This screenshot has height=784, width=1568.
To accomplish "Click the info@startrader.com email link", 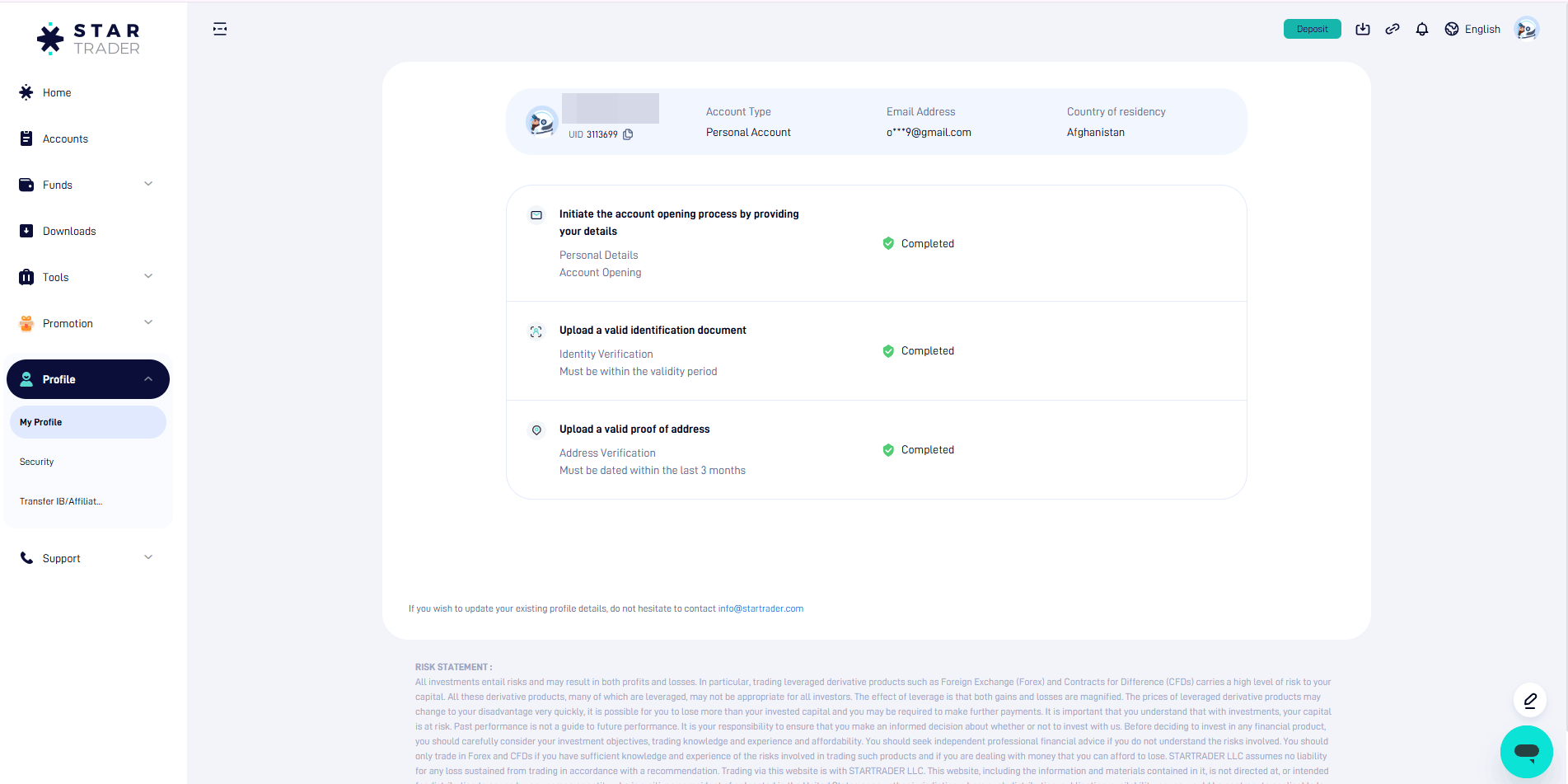I will [x=761, y=608].
